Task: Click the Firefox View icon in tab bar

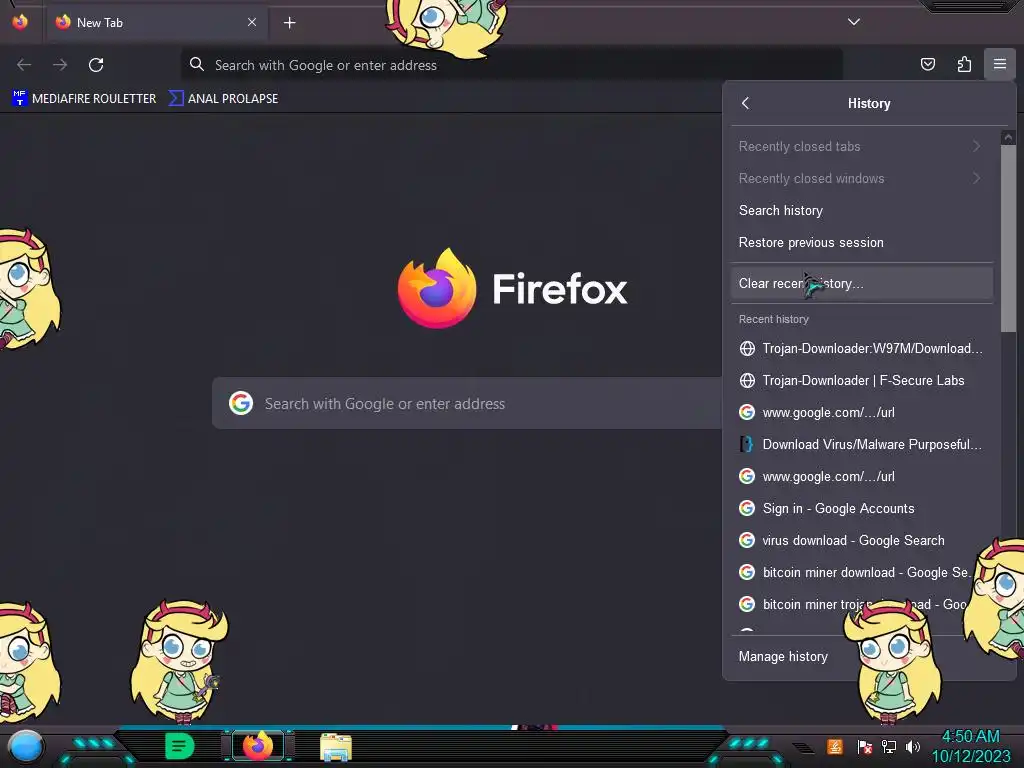Action: (x=20, y=22)
